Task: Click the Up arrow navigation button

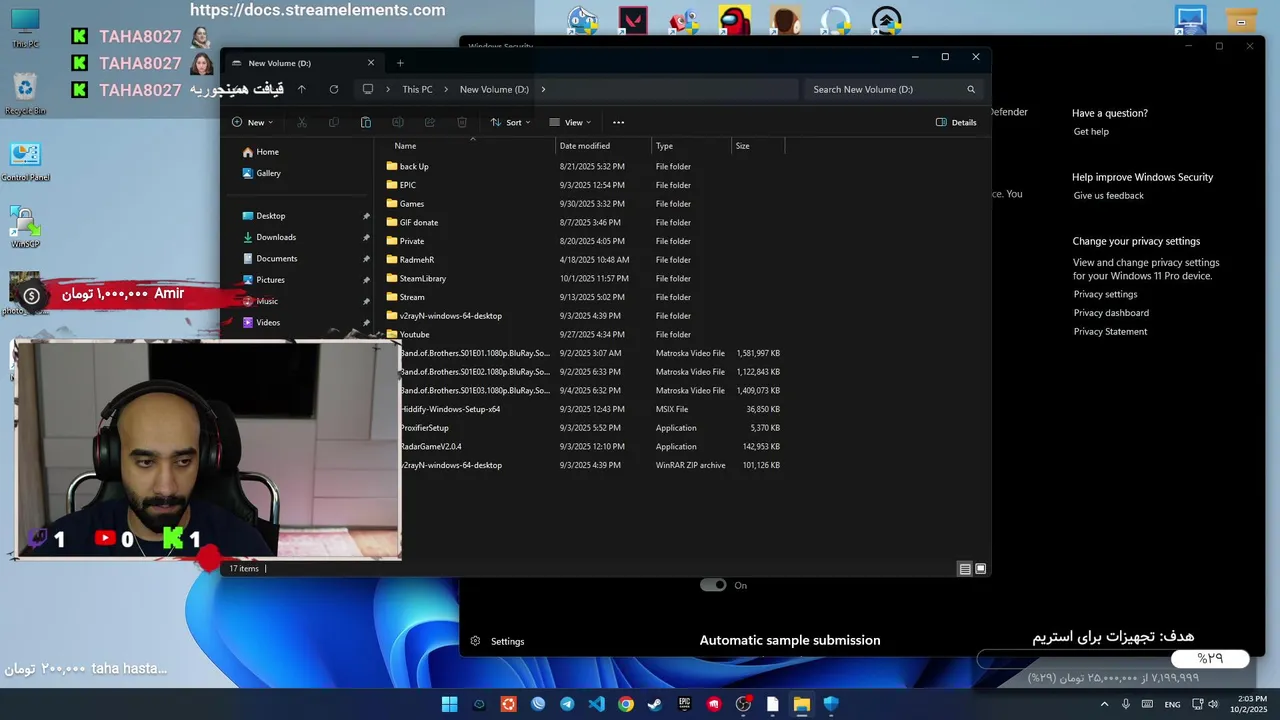Action: tap(301, 89)
